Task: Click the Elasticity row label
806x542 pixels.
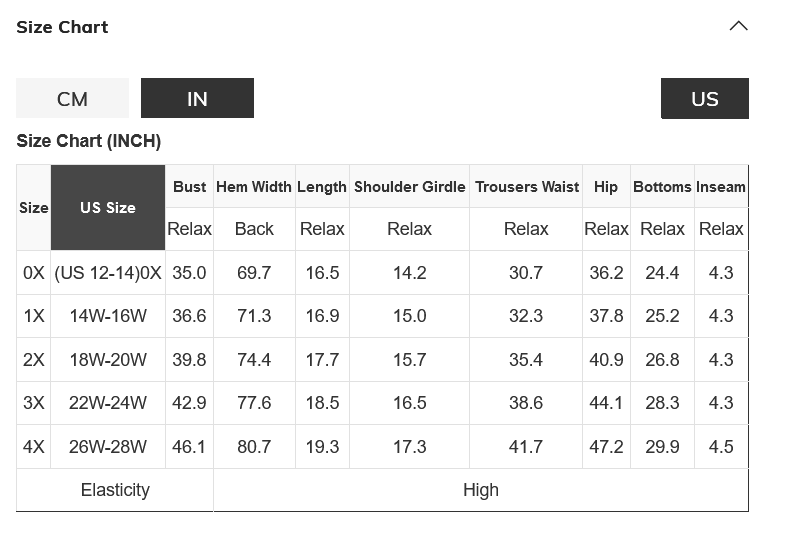Action: click(115, 490)
